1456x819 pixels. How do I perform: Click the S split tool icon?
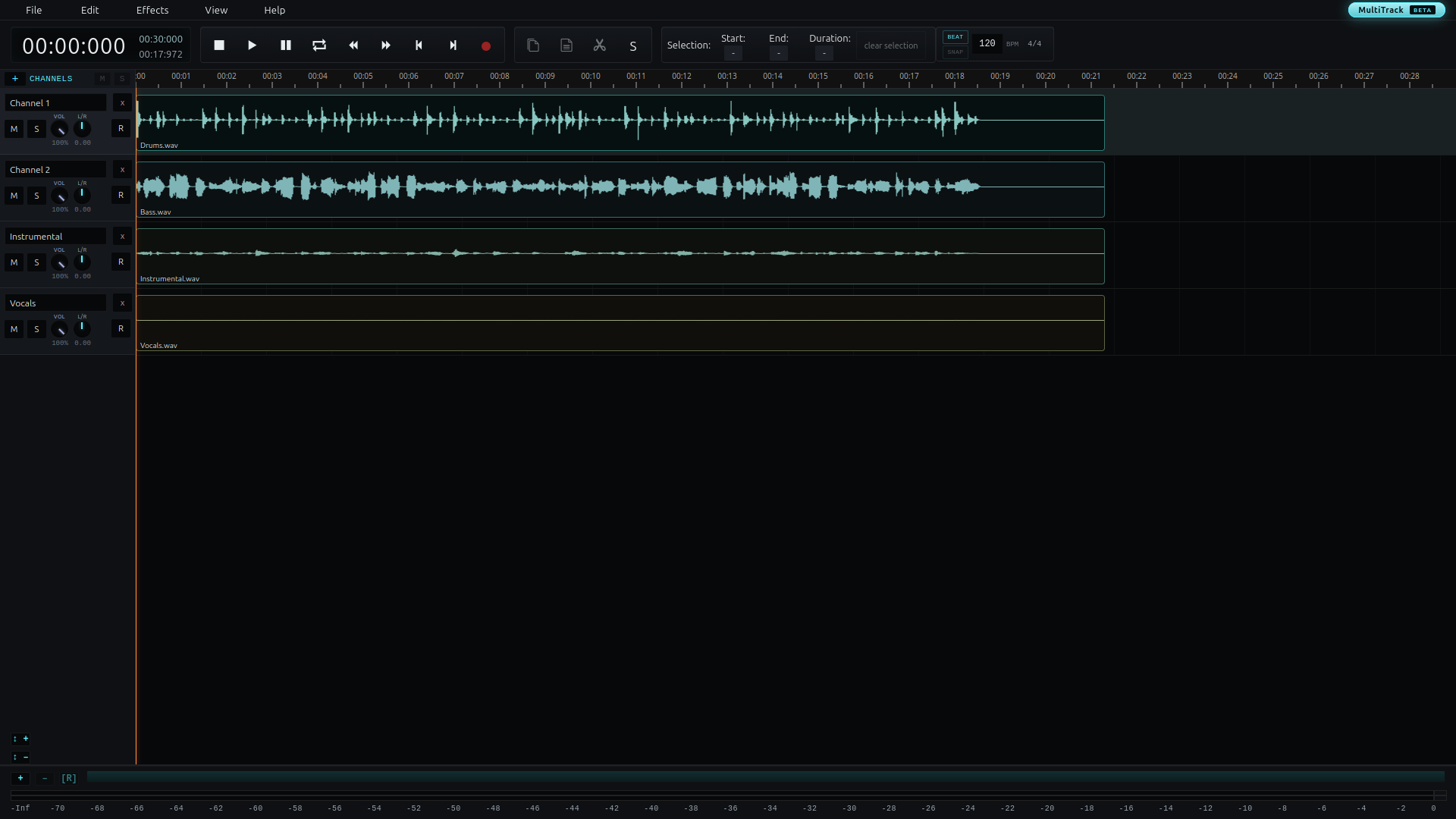pos(633,46)
